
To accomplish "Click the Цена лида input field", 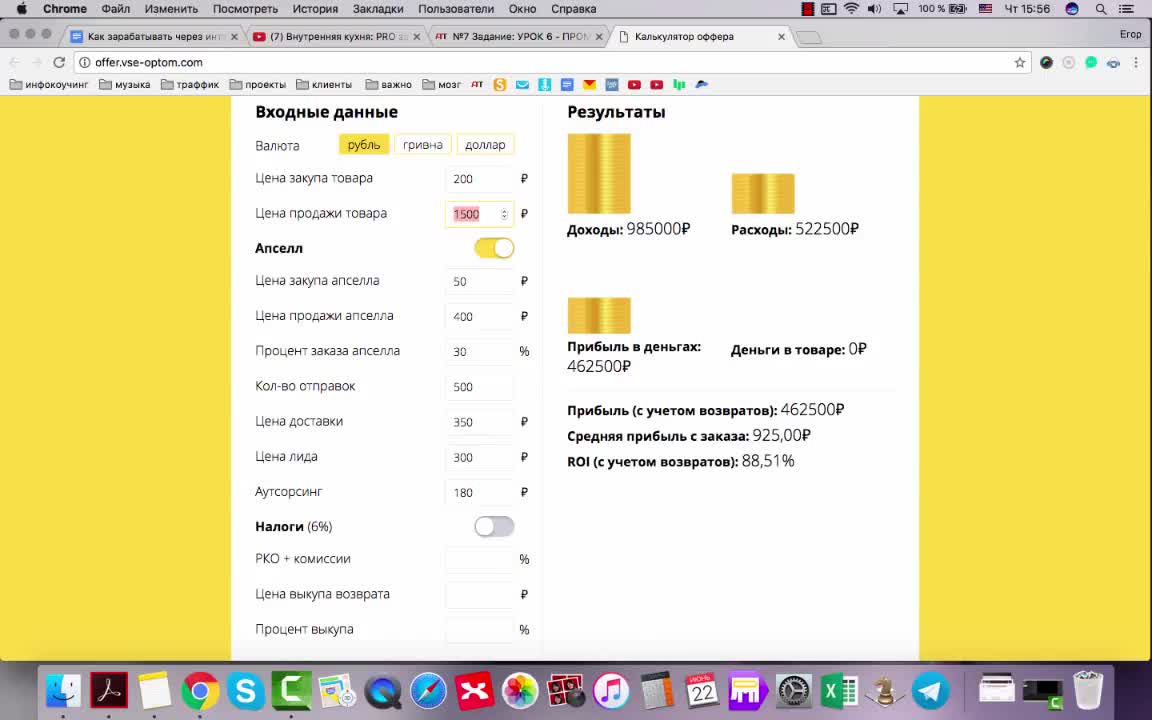I will tap(479, 457).
